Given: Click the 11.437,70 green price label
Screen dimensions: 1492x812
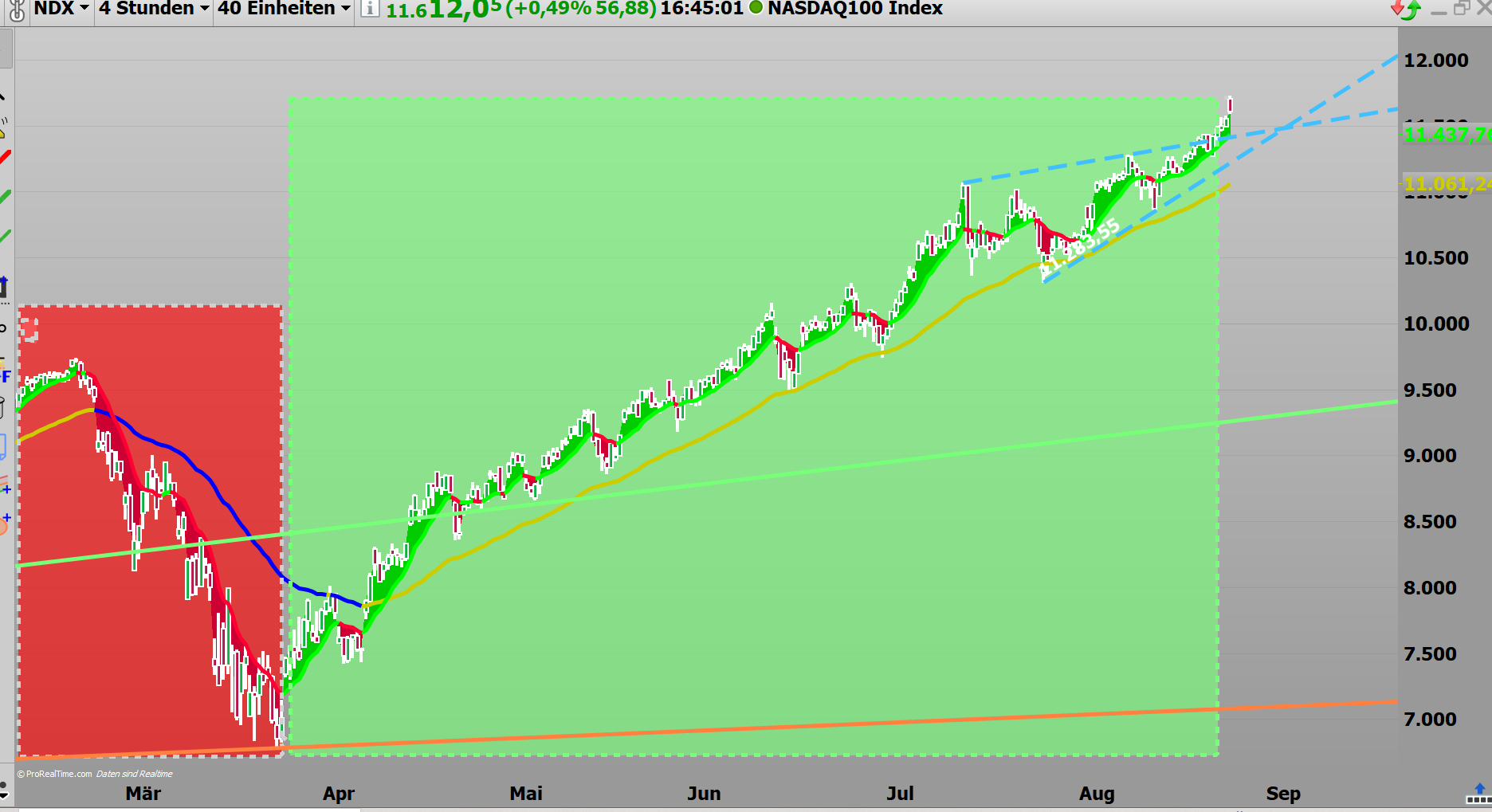Looking at the screenshot, I should pos(1447,135).
